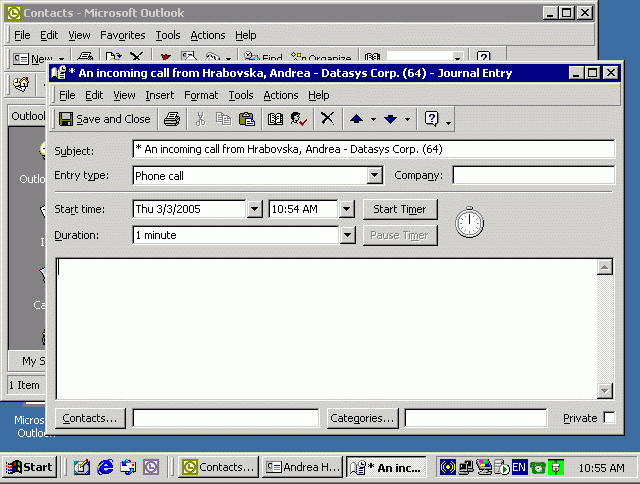
Task: Open toolbar options arrow after help icon
Action: click(448, 122)
